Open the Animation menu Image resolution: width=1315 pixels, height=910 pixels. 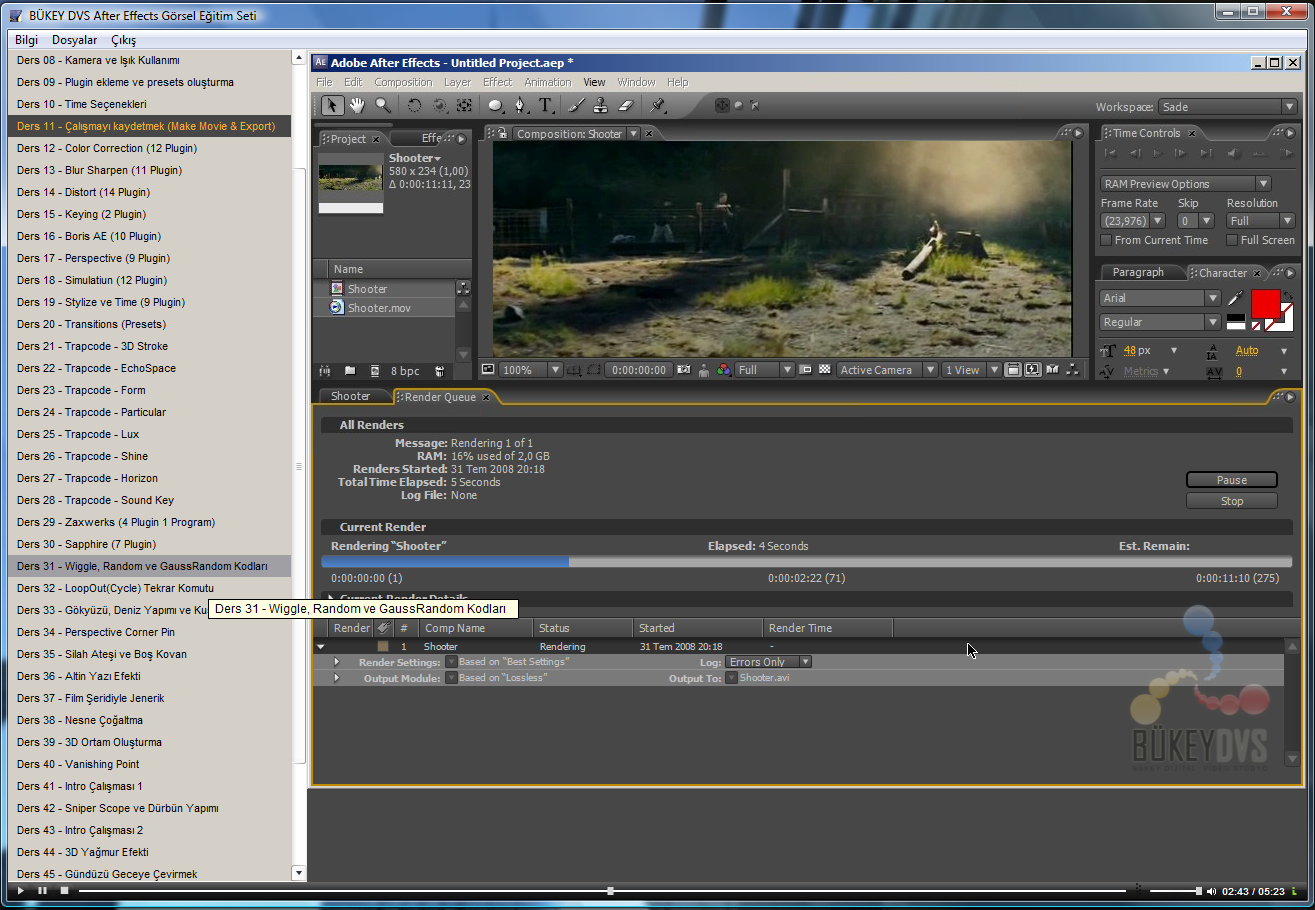pyautogui.click(x=548, y=82)
